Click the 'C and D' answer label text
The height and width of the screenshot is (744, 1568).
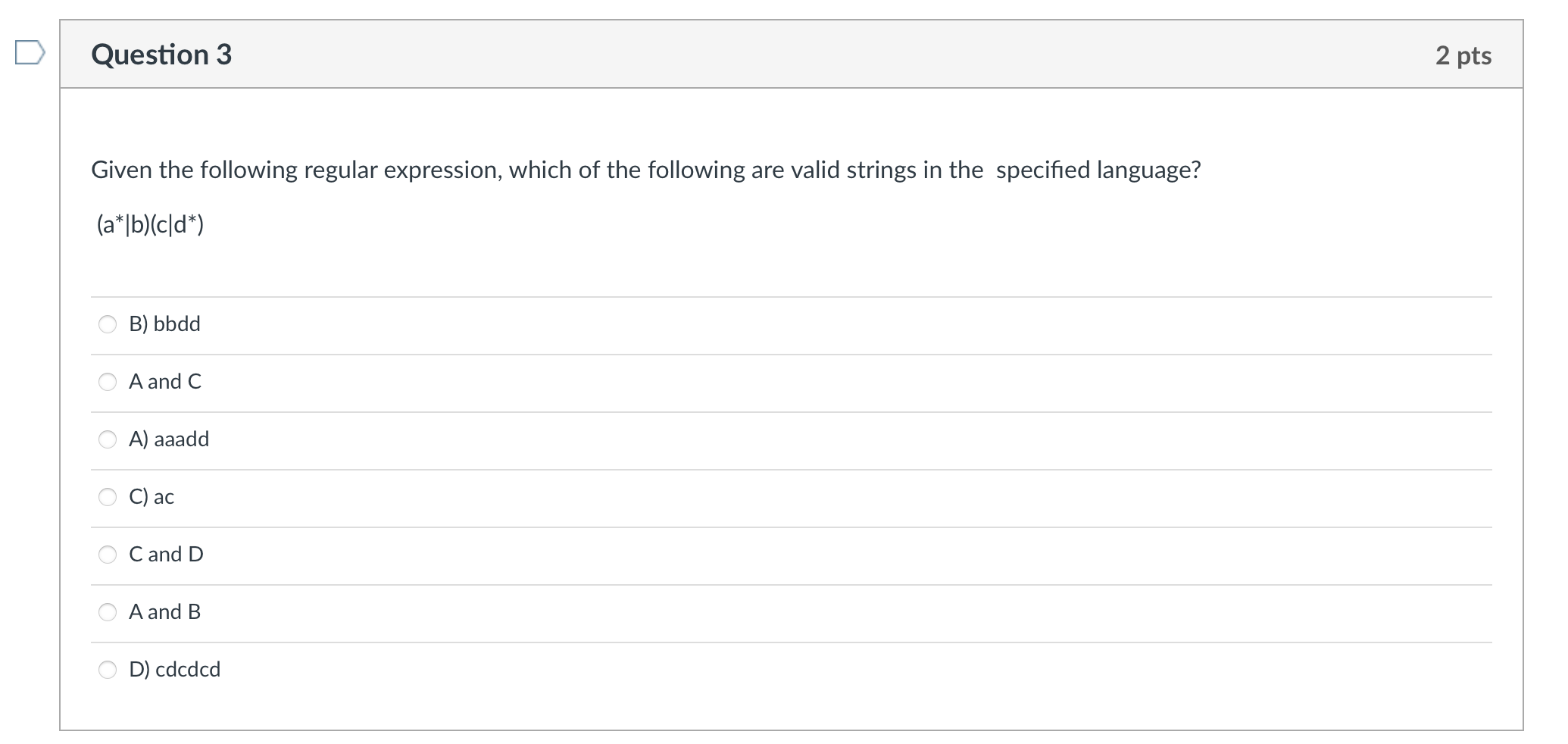click(166, 555)
